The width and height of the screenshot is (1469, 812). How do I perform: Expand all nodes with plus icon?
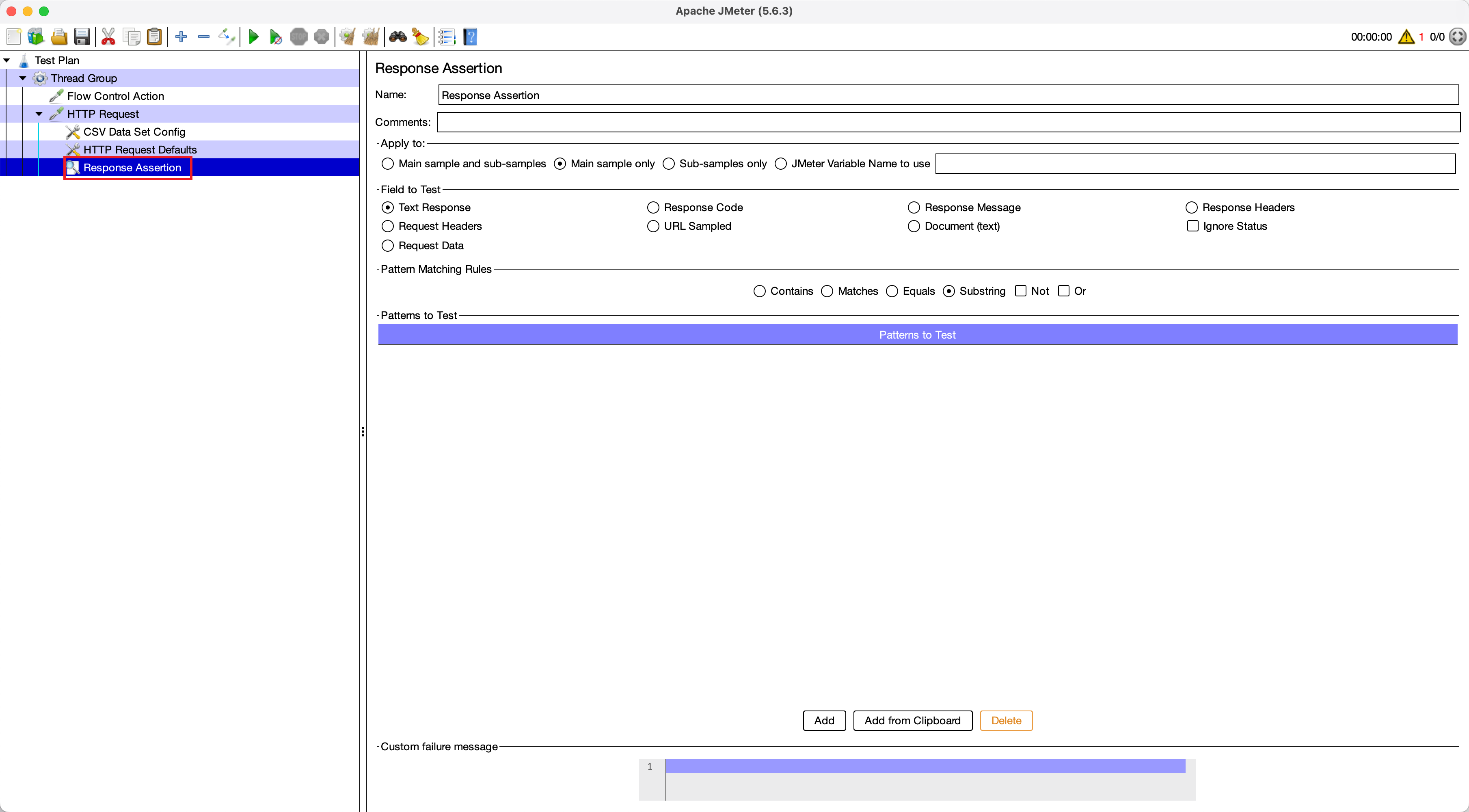[181, 37]
